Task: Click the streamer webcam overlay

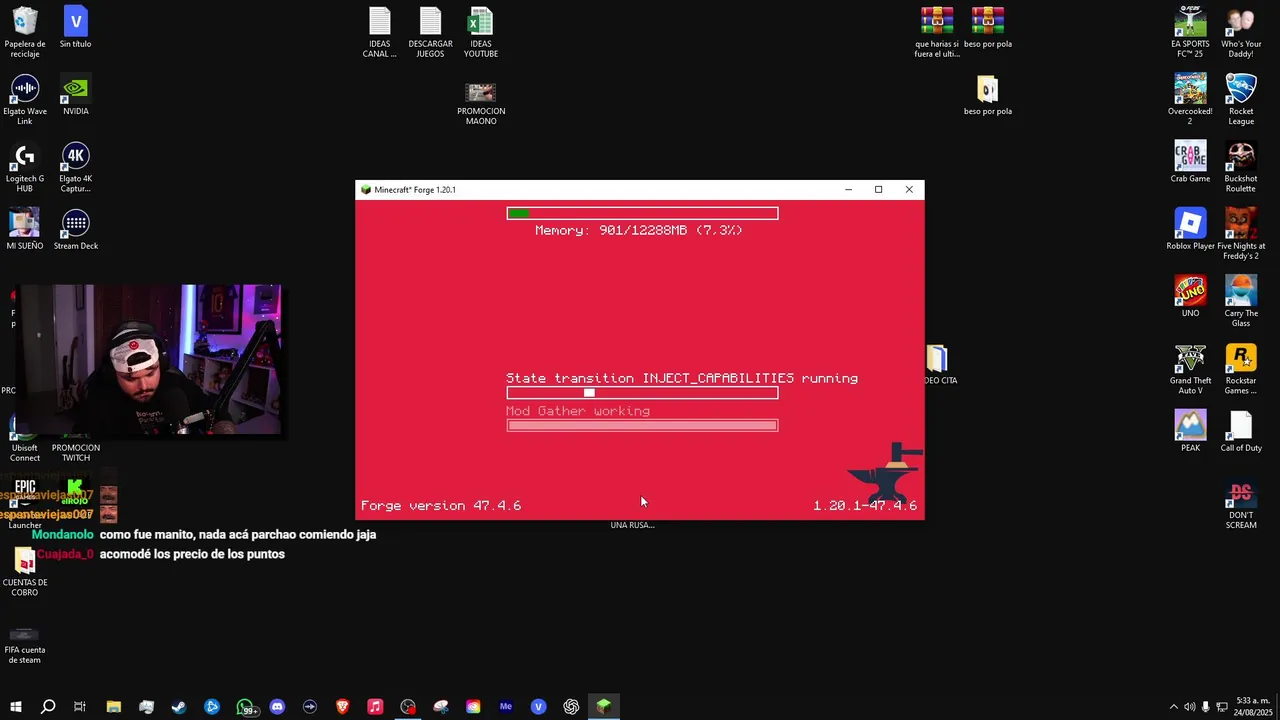Action: point(150,360)
